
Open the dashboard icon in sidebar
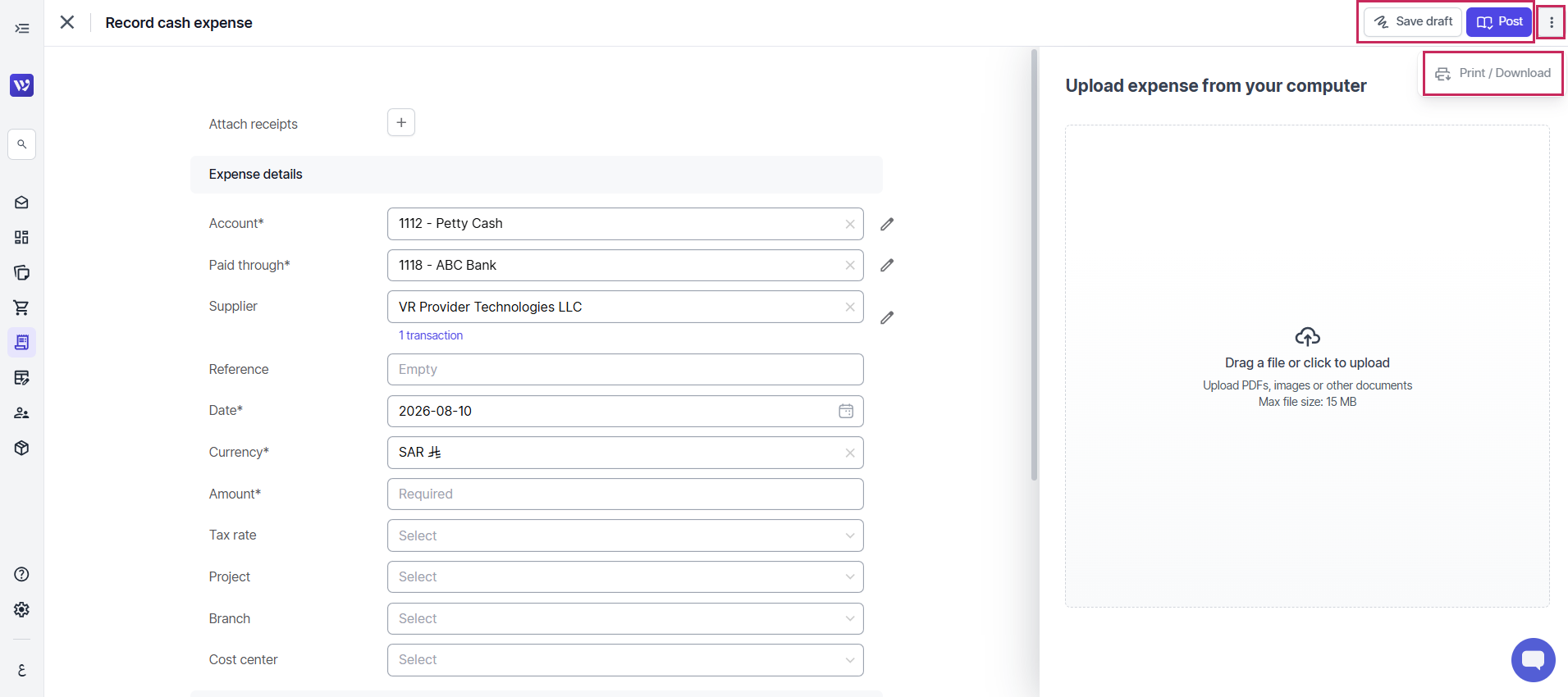[x=22, y=238]
